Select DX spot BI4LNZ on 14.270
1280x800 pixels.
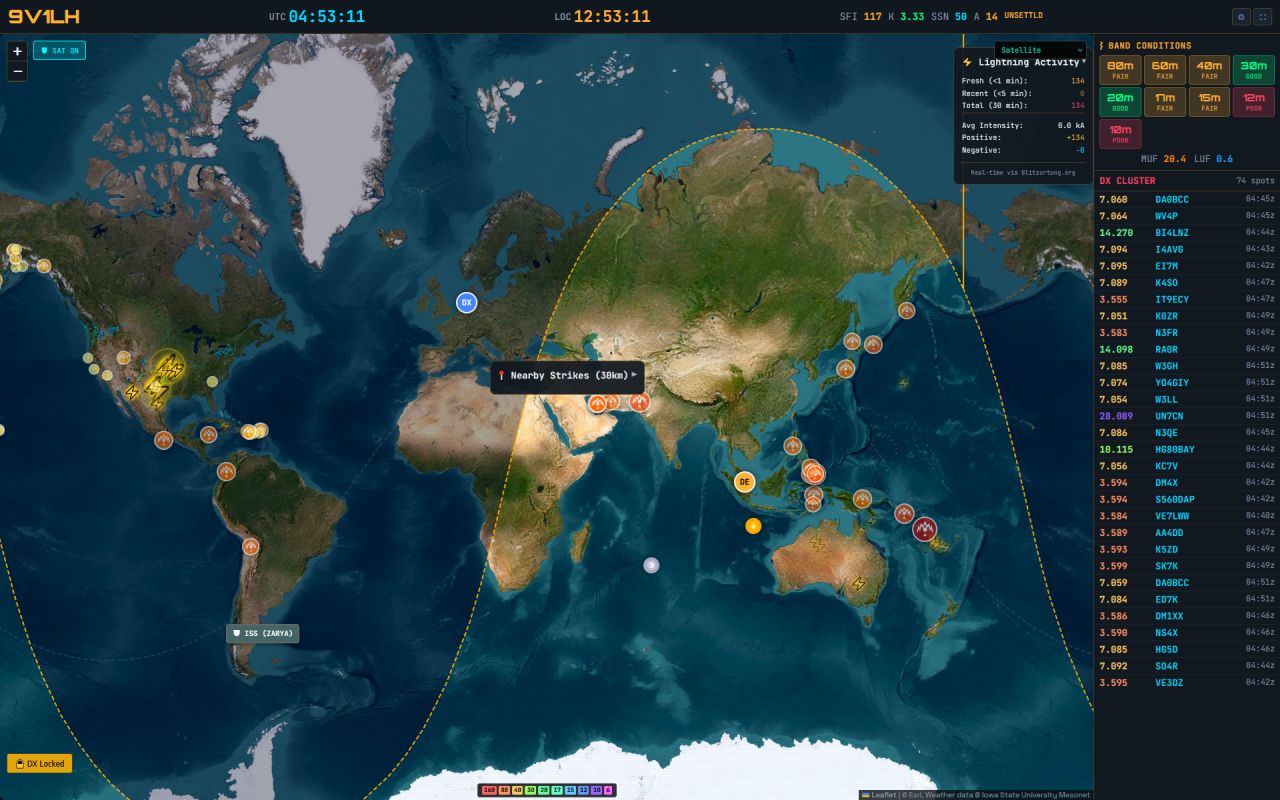tap(1171, 233)
